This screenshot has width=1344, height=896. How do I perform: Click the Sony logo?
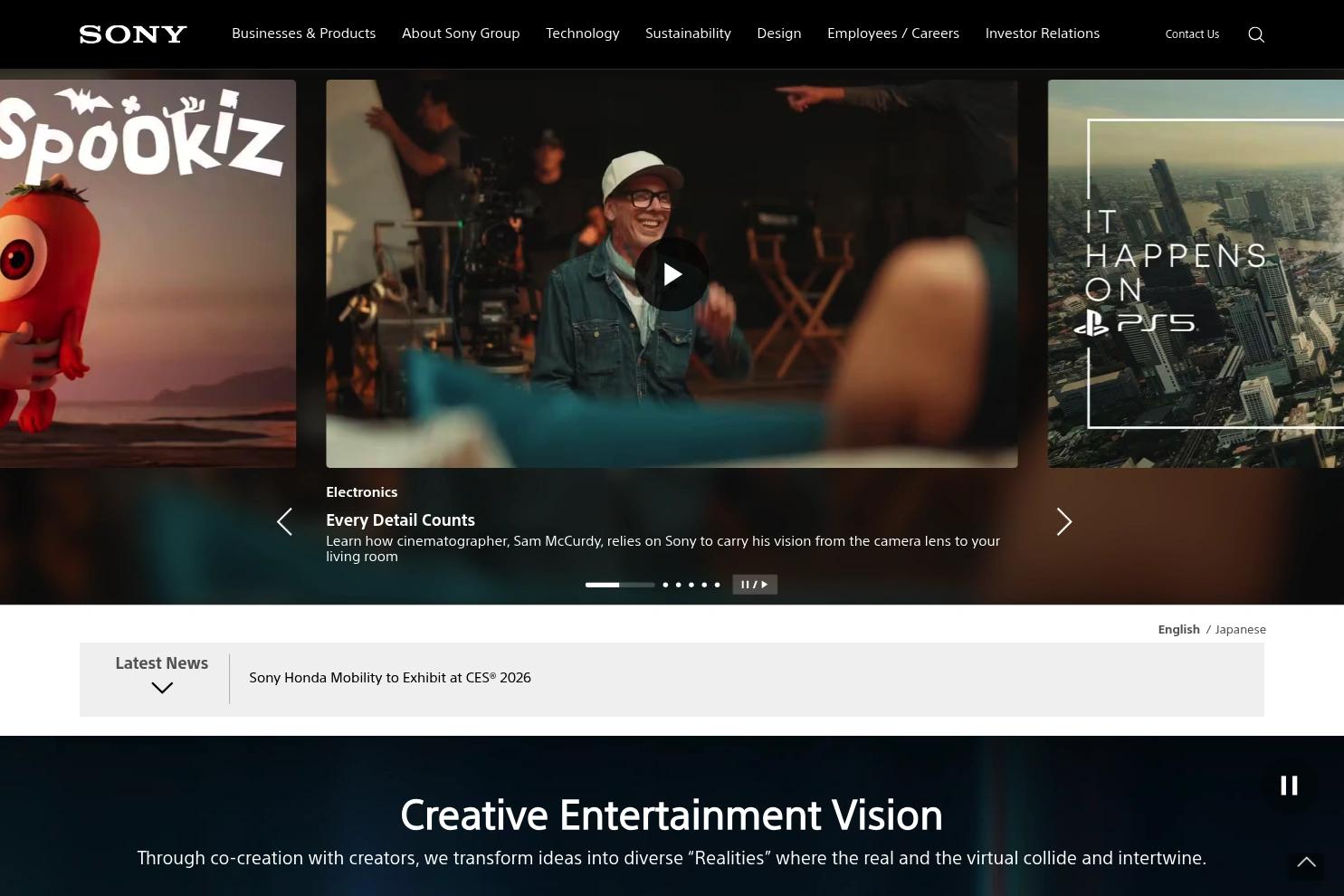[133, 34]
